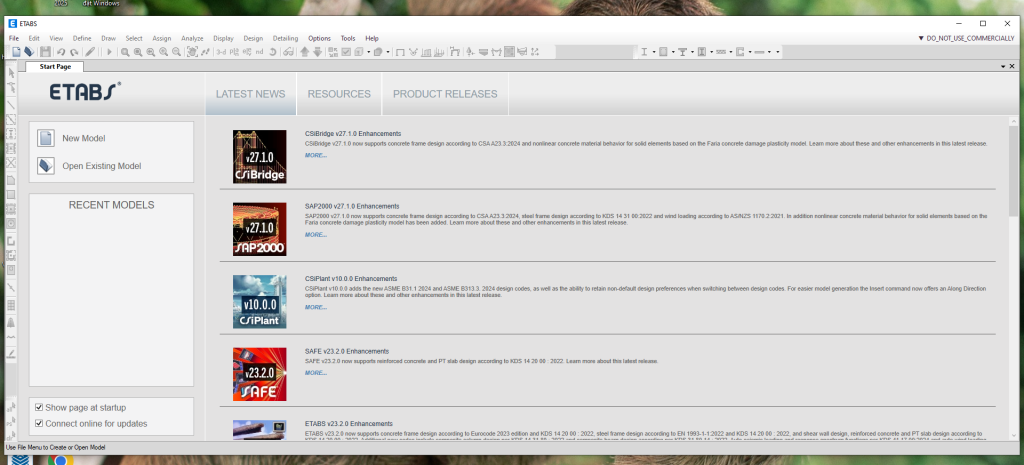Click the first magnifier zoom icon

[125, 52]
